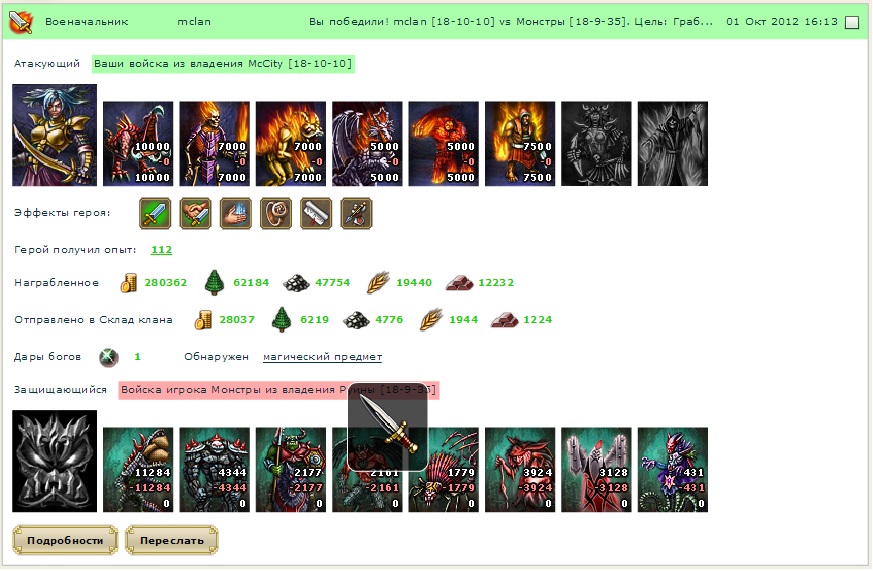
Task: Click the rolled parchment hero effect icon
Action: pos(316,213)
